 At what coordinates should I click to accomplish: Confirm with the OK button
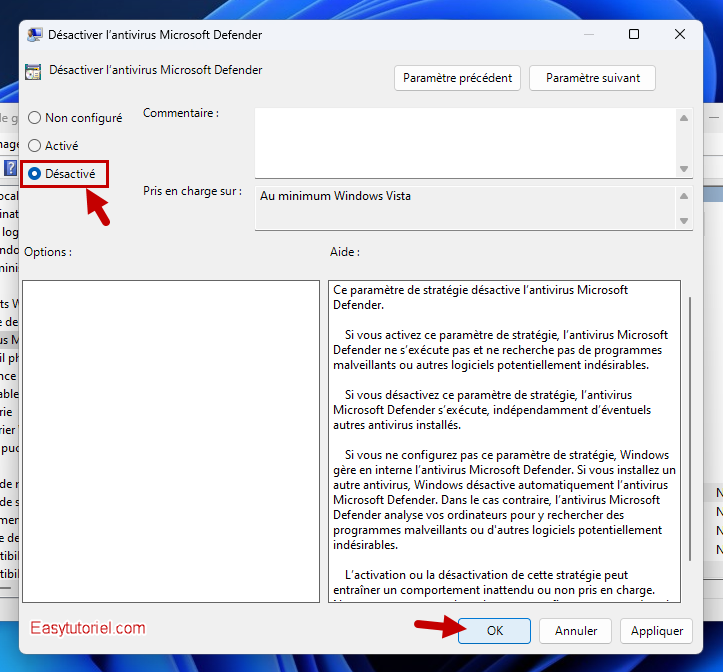coord(494,630)
